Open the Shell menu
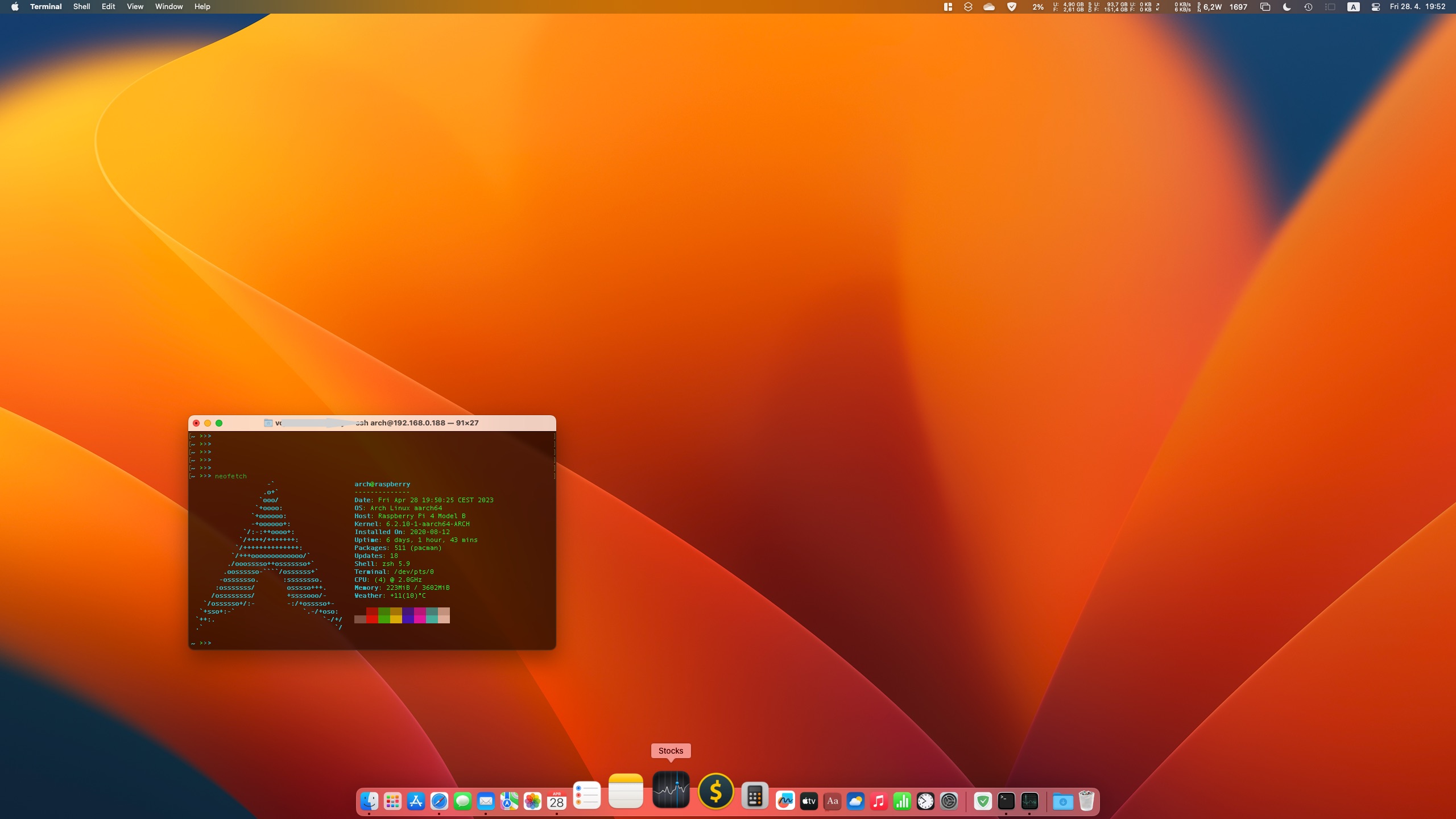Image resolution: width=1456 pixels, height=819 pixels. pyautogui.click(x=81, y=7)
